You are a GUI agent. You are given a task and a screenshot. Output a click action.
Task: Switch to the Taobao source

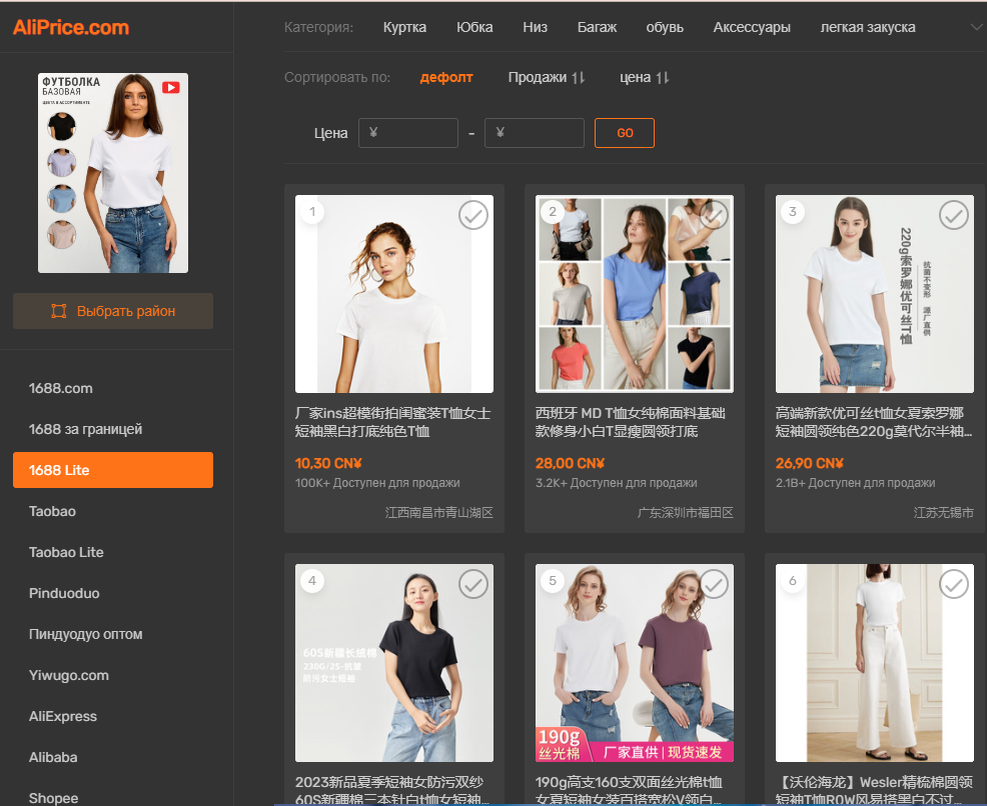click(52, 511)
